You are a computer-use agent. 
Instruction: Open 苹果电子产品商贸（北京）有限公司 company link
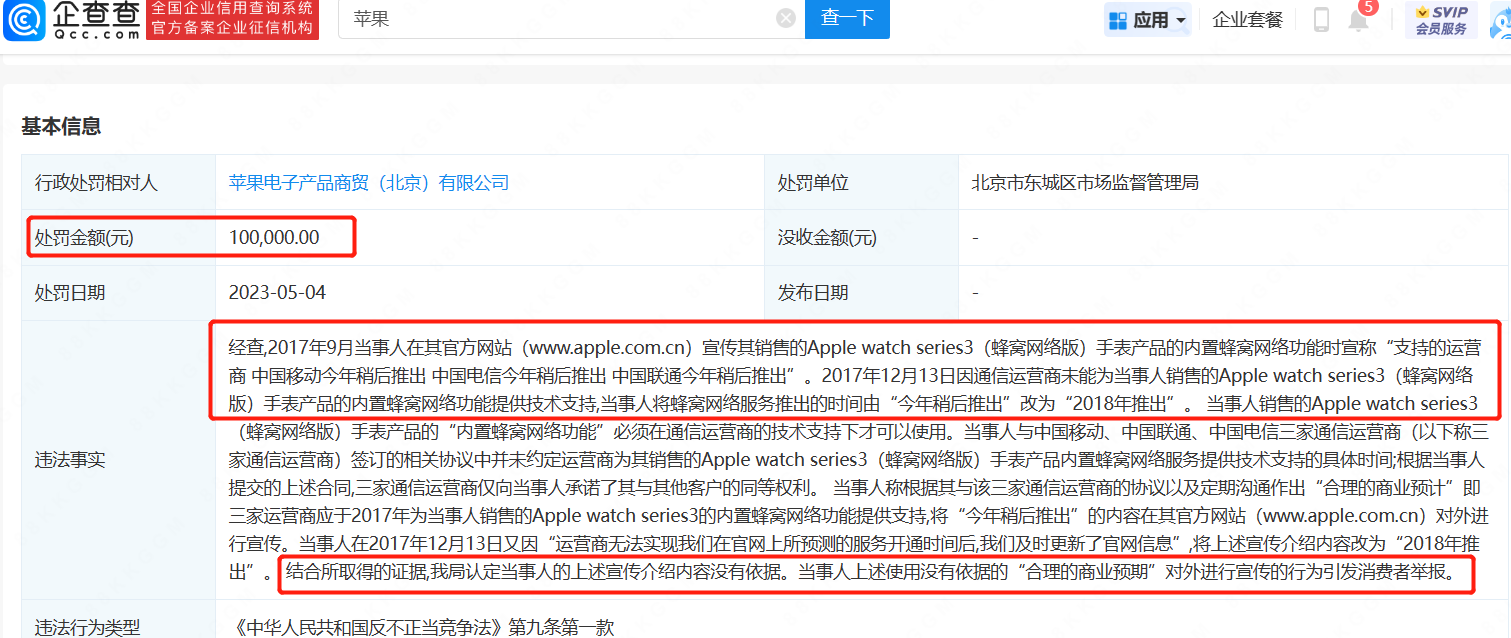pos(369,183)
